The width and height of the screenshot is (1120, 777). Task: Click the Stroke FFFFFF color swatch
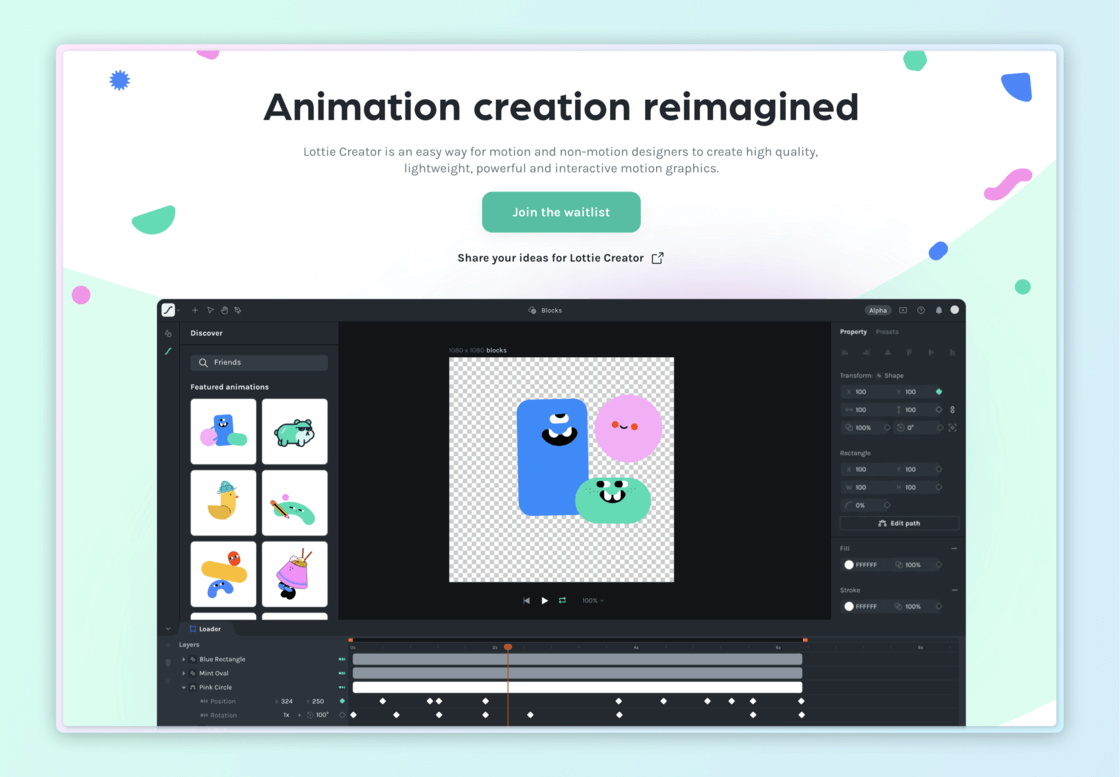849,606
